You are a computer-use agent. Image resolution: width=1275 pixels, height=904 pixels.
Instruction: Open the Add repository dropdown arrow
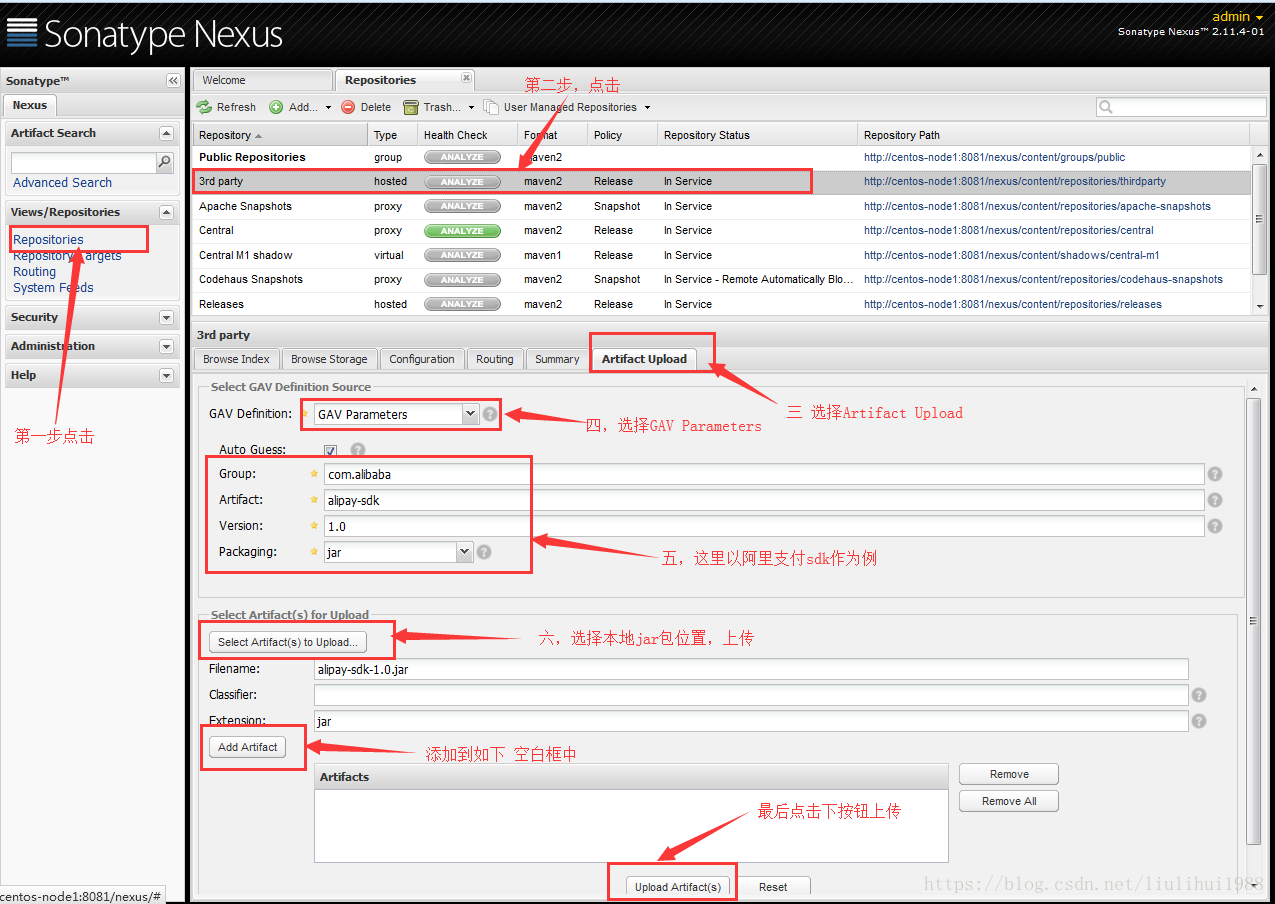[x=328, y=107]
